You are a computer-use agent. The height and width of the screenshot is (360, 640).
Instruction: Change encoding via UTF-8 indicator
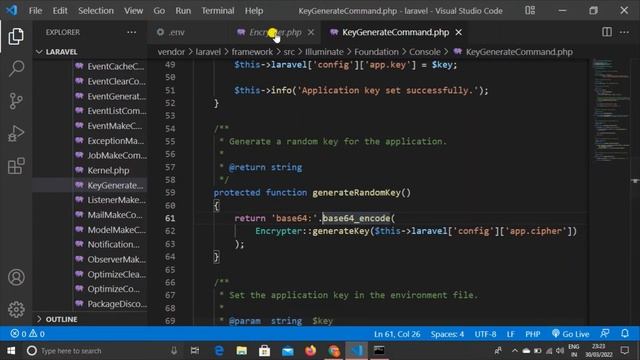tap(485, 334)
